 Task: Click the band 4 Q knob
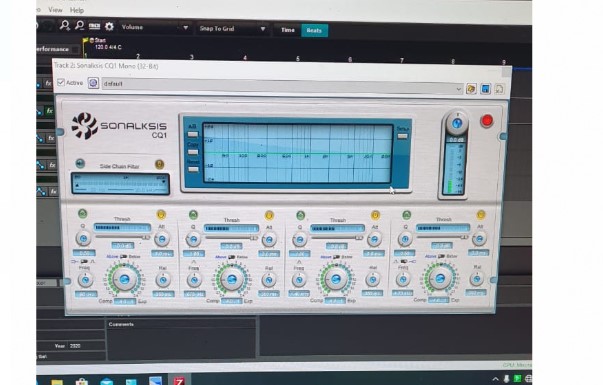coord(405,239)
